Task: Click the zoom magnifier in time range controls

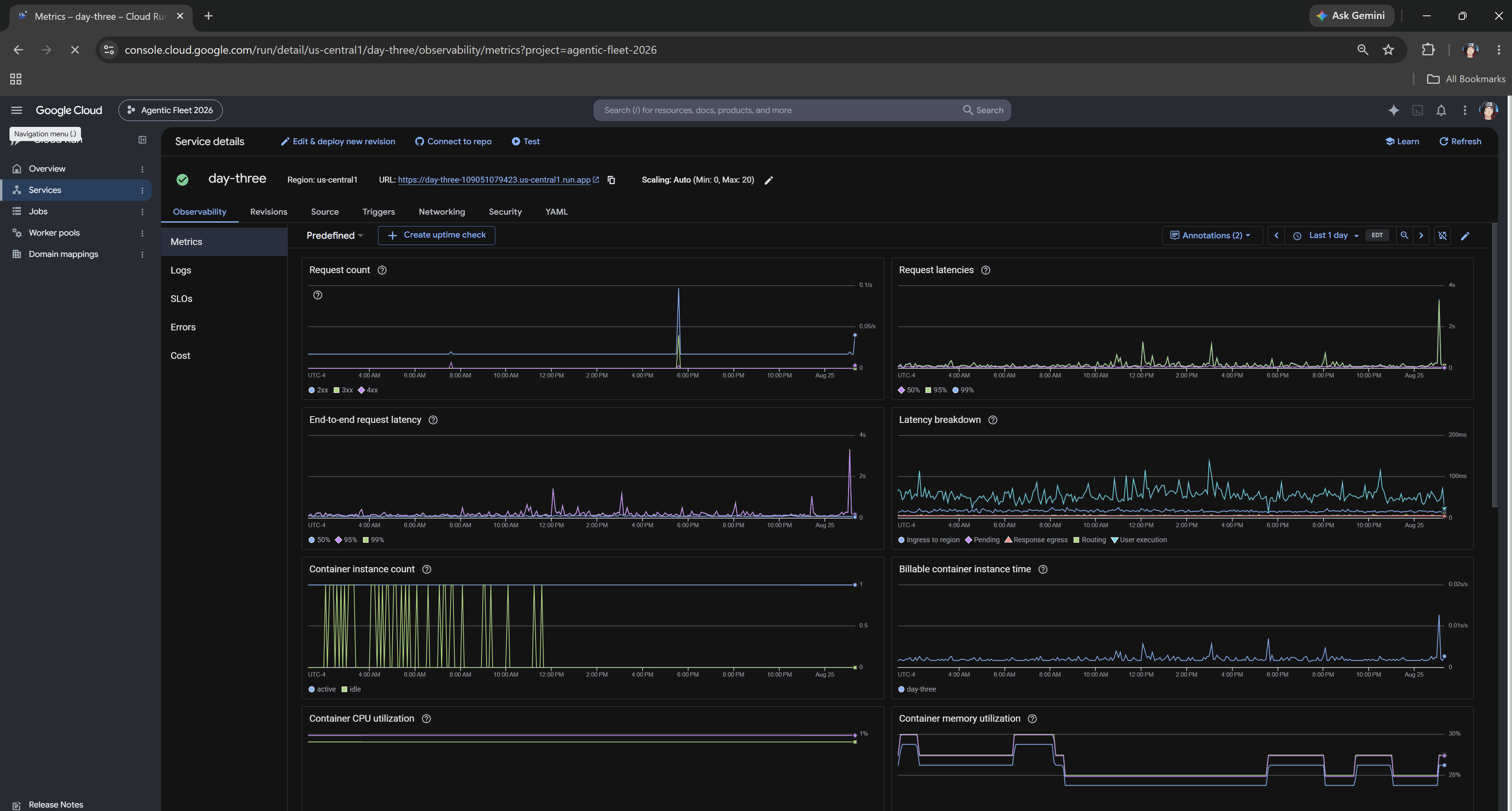Action: (x=1404, y=236)
